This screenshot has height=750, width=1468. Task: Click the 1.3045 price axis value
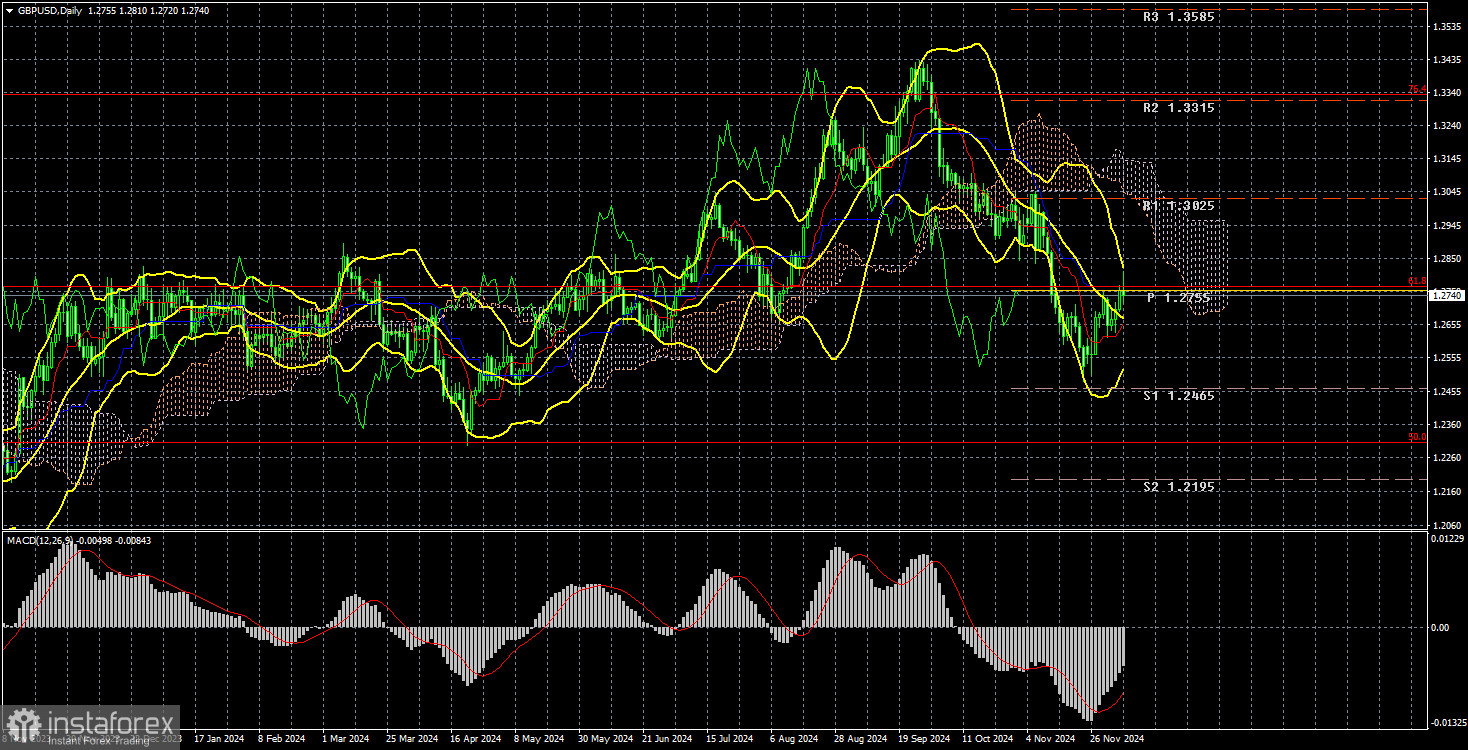[1446, 192]
